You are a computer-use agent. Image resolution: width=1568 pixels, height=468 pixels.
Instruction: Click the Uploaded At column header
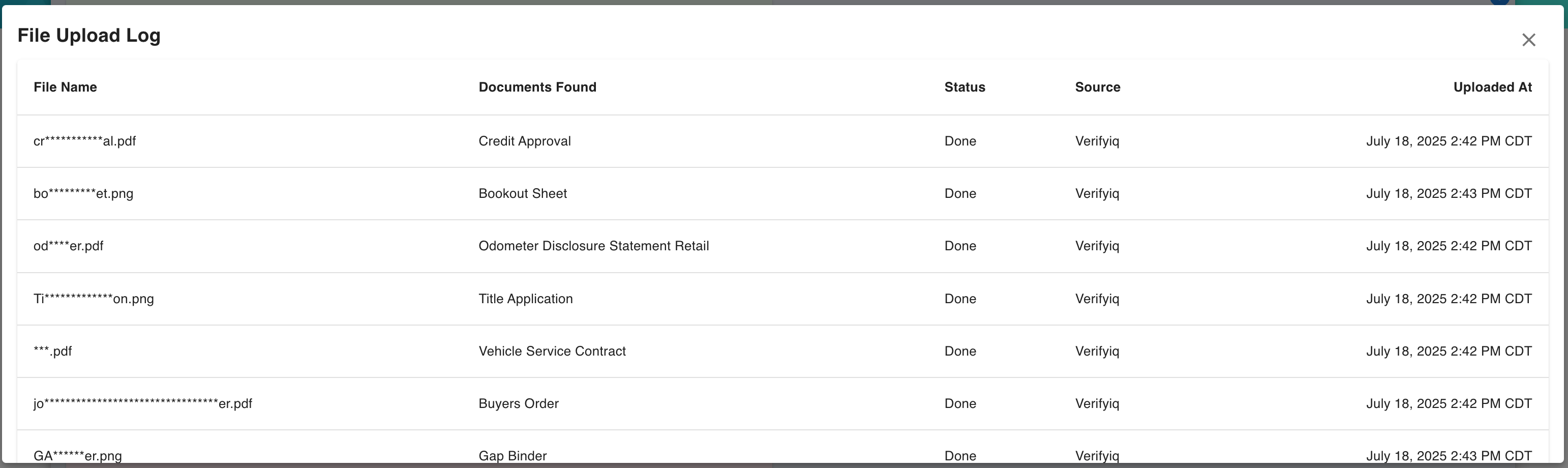tap(1492, 87)
